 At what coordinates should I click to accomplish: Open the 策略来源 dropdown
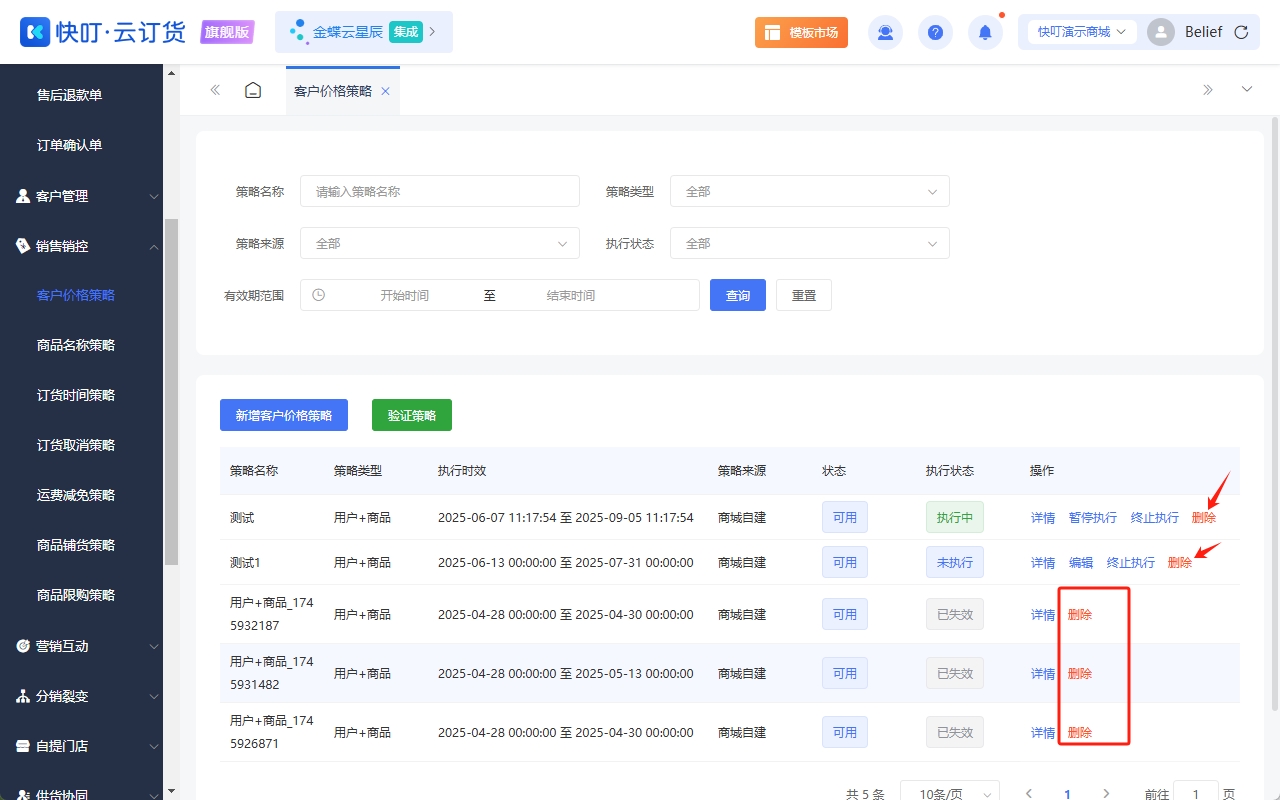(x=440, y=243)
